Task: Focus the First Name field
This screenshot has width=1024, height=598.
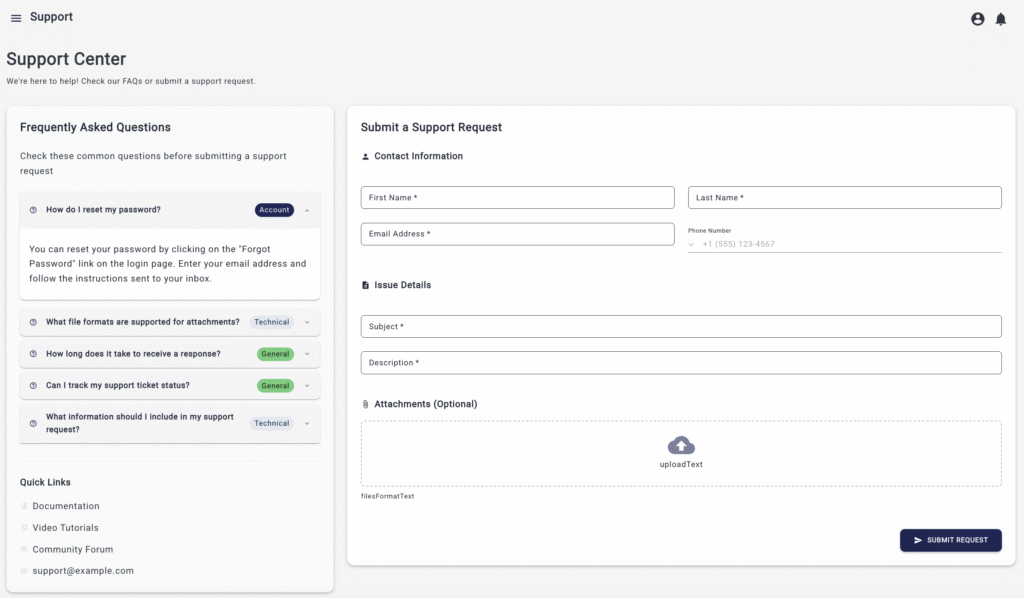Action: (x=517, y=198)
